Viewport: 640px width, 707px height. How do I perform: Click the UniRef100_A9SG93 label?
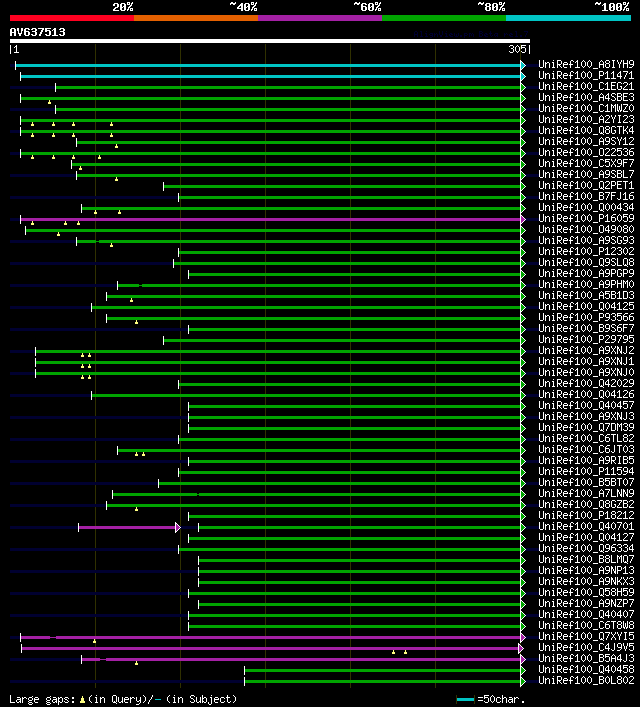pos(586,240)
